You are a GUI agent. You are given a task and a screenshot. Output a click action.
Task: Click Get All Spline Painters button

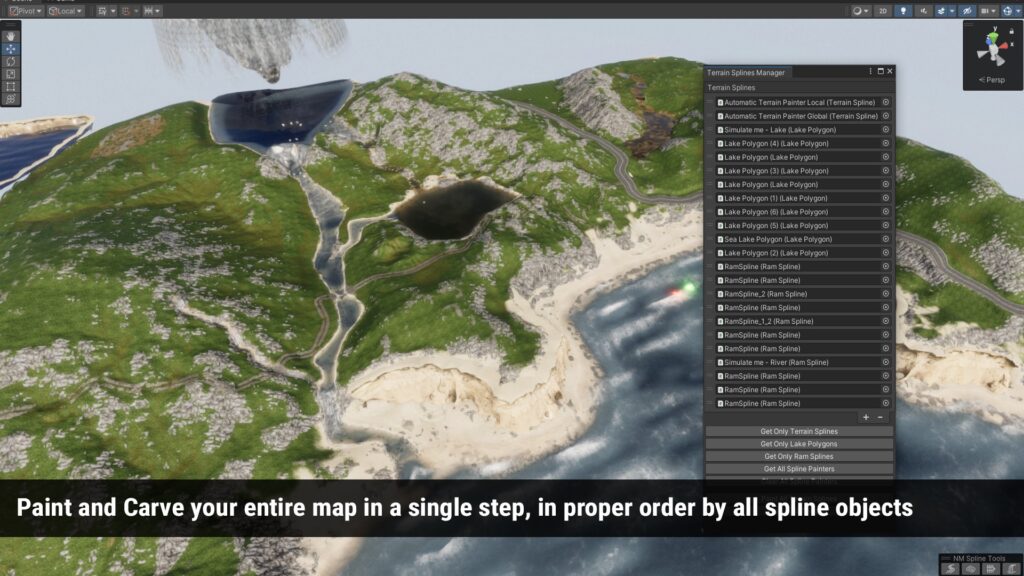tap(799, 469)
